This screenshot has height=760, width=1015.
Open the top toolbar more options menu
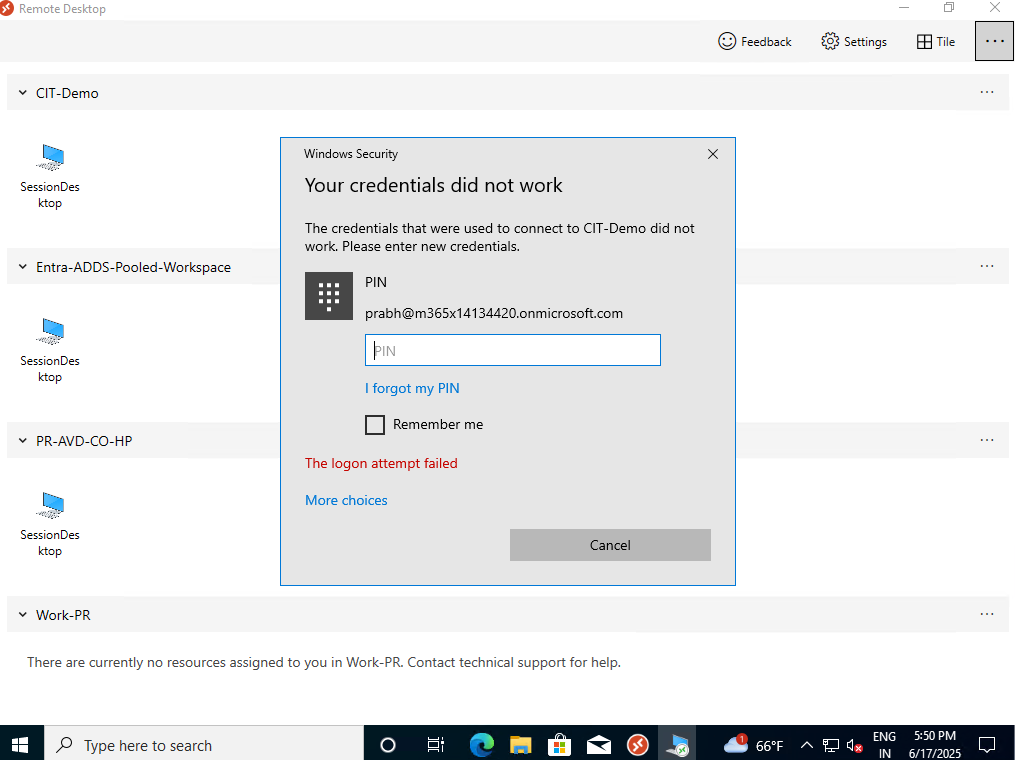point(994,41)
